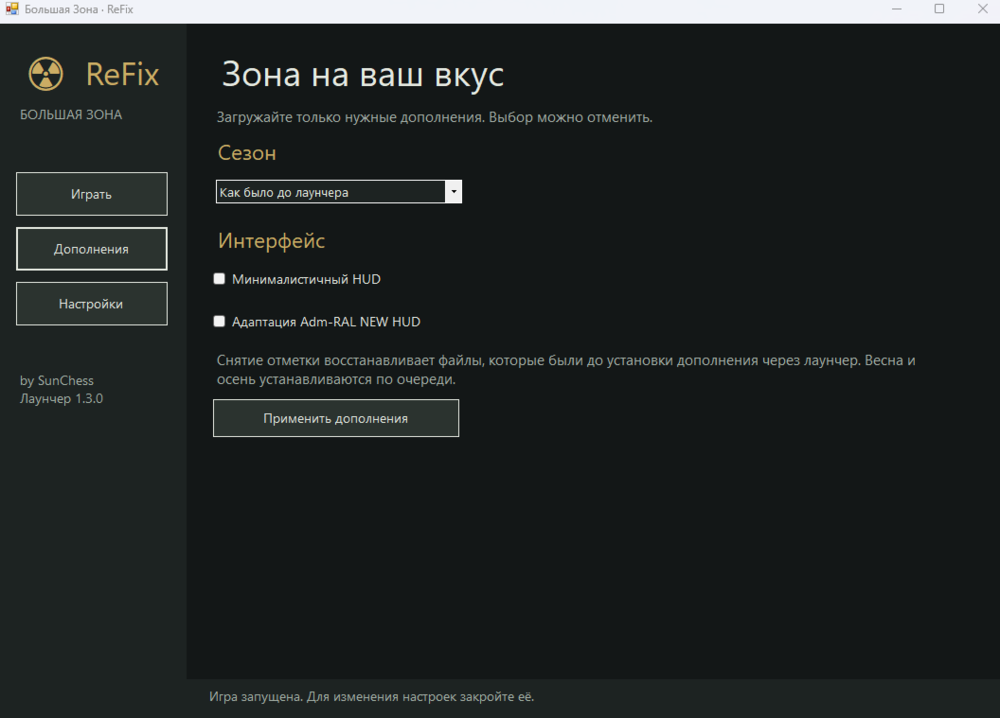
Task: Click the 'Лаунчер 1.3.0' version text
Action: coord(61,399)
